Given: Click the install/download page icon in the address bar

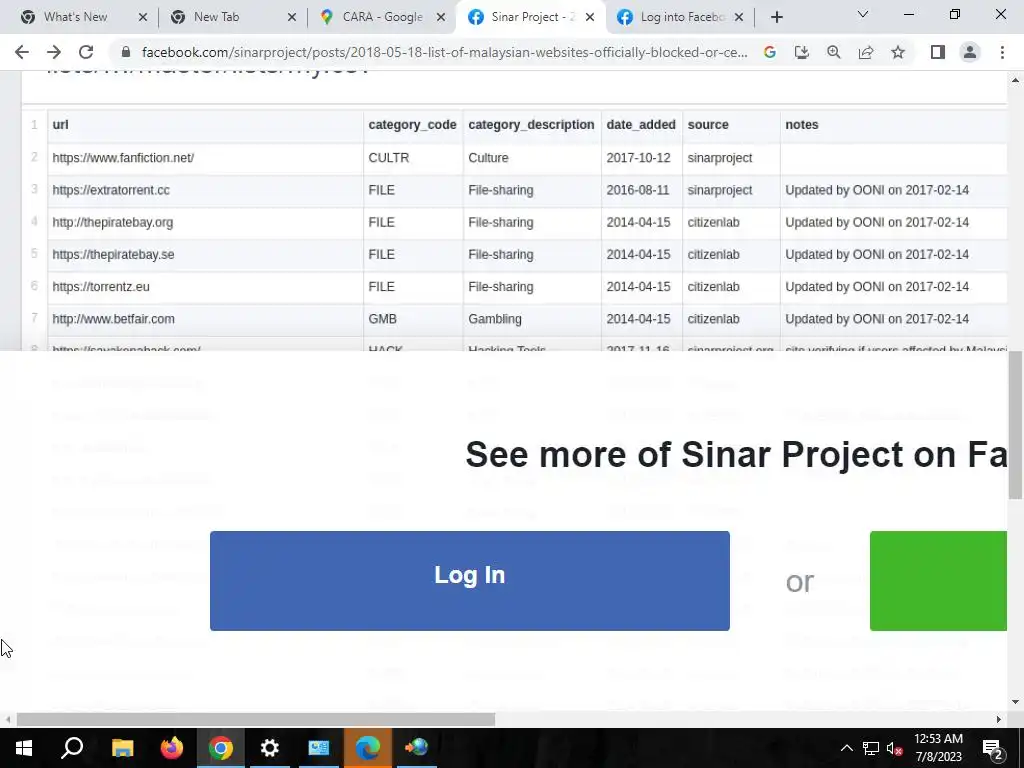Looking at the screenshot, I should point(801,52).
